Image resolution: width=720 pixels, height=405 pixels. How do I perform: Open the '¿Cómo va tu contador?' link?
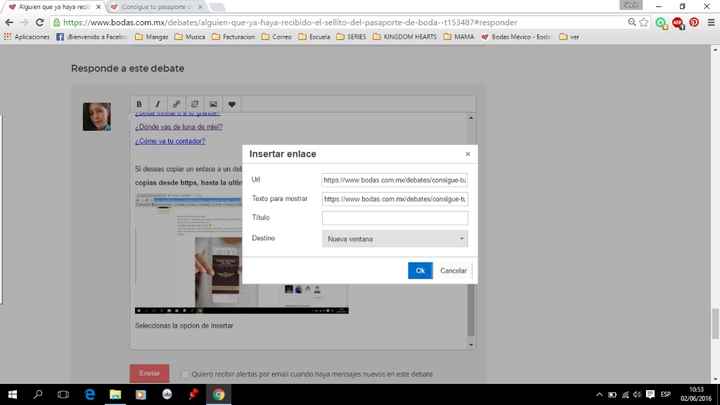(170, 141)
